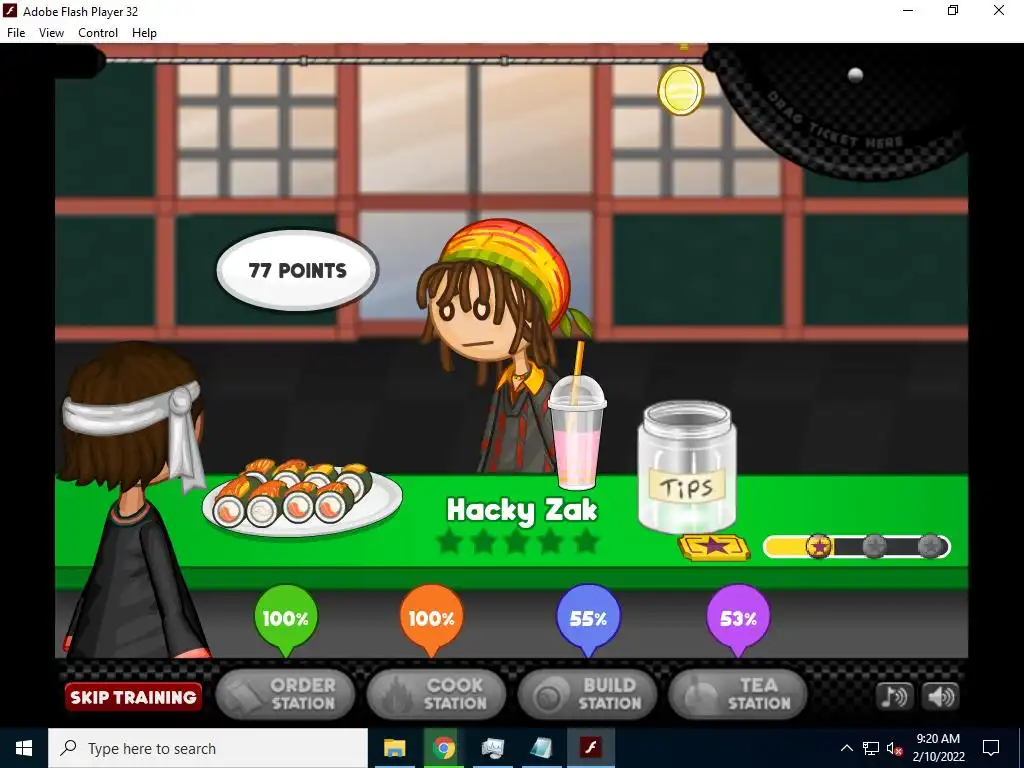This screenshot has height=768, width=1024.
Task: Toggle the game music
Action: click(895, 696)
